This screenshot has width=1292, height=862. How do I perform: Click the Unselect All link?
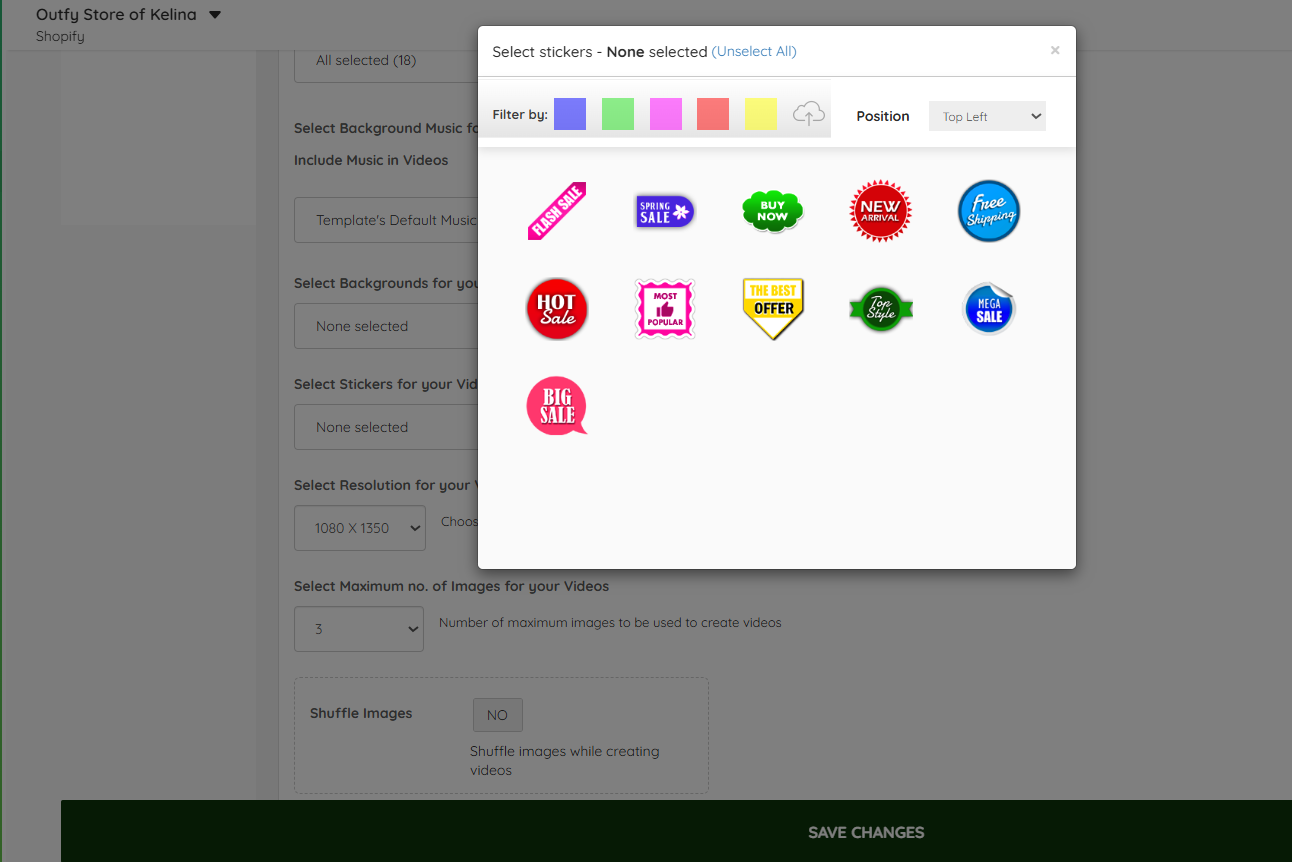tap(754, 51)
